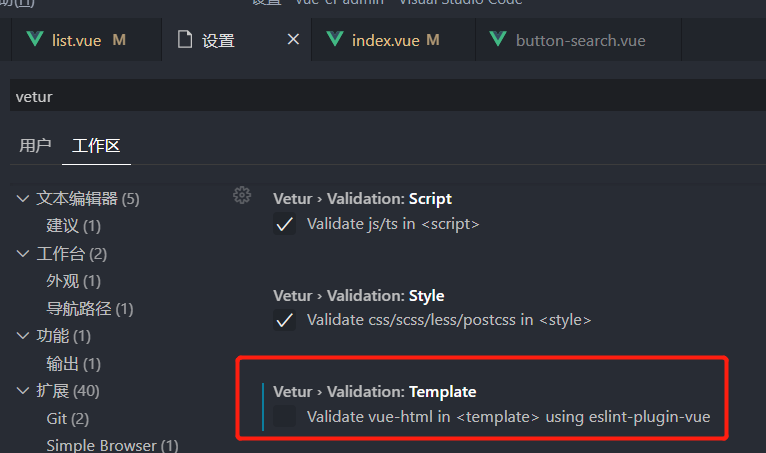The image size is (766, 453).
Task: Switch to 用户 settings scope
Action: point(35,146)
